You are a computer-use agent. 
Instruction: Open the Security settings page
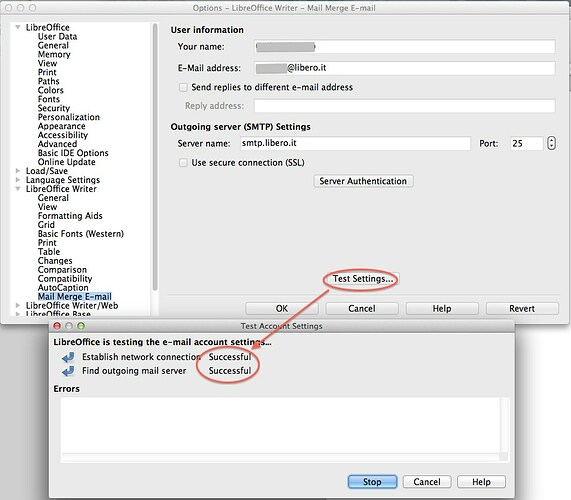(54, 108)
